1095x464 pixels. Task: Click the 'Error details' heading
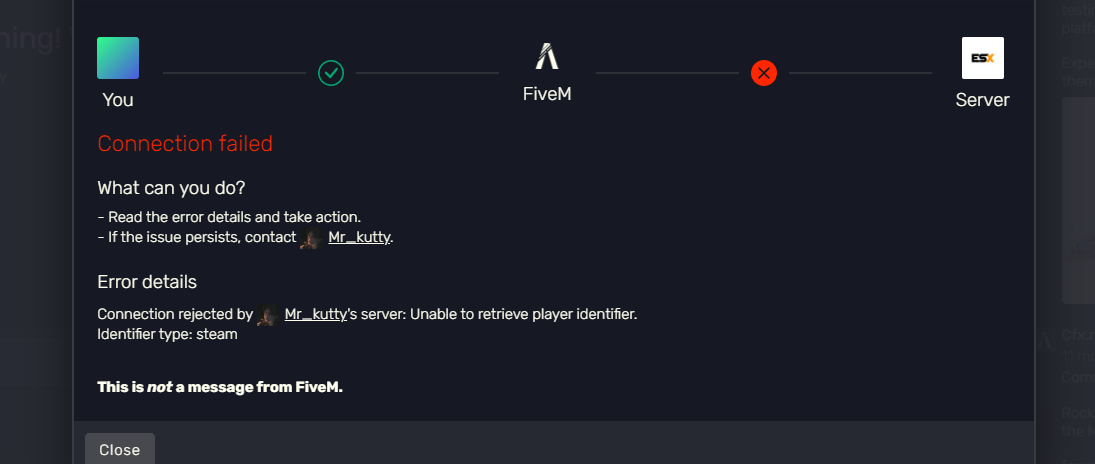(x=147, y=282)
